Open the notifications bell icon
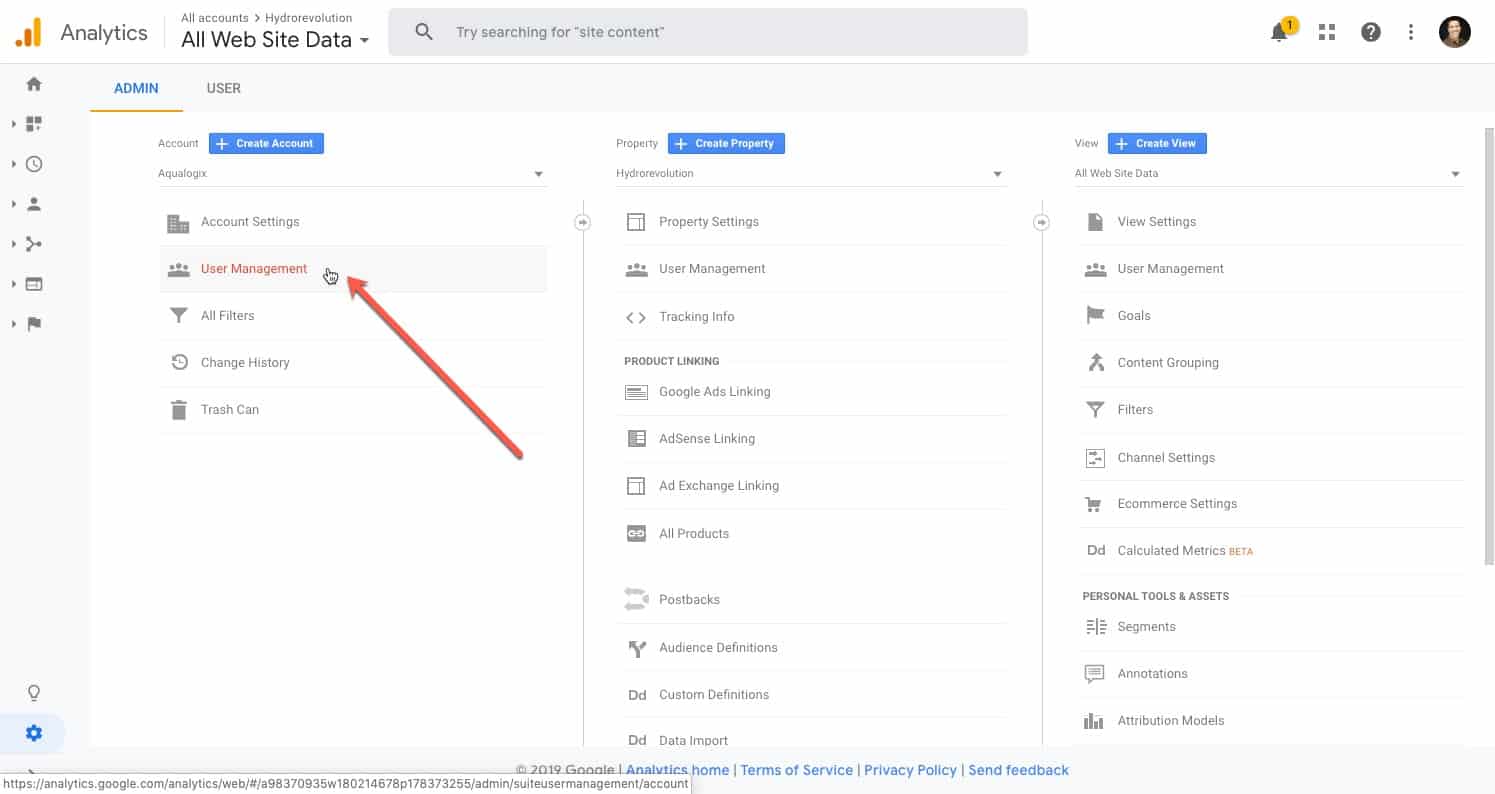The image size is (1495, 794). coord(1279,32)
